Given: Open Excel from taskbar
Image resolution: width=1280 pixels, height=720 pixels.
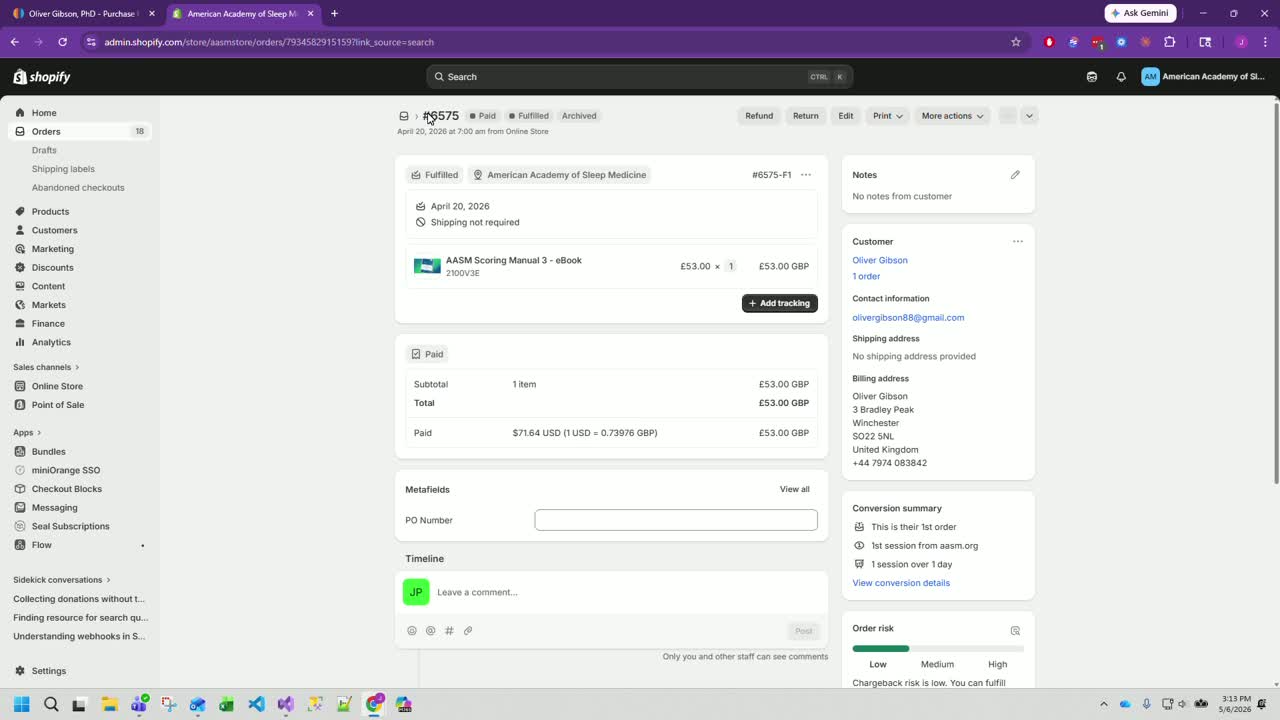Looking at the screenshot, I should tap(227, 704).
